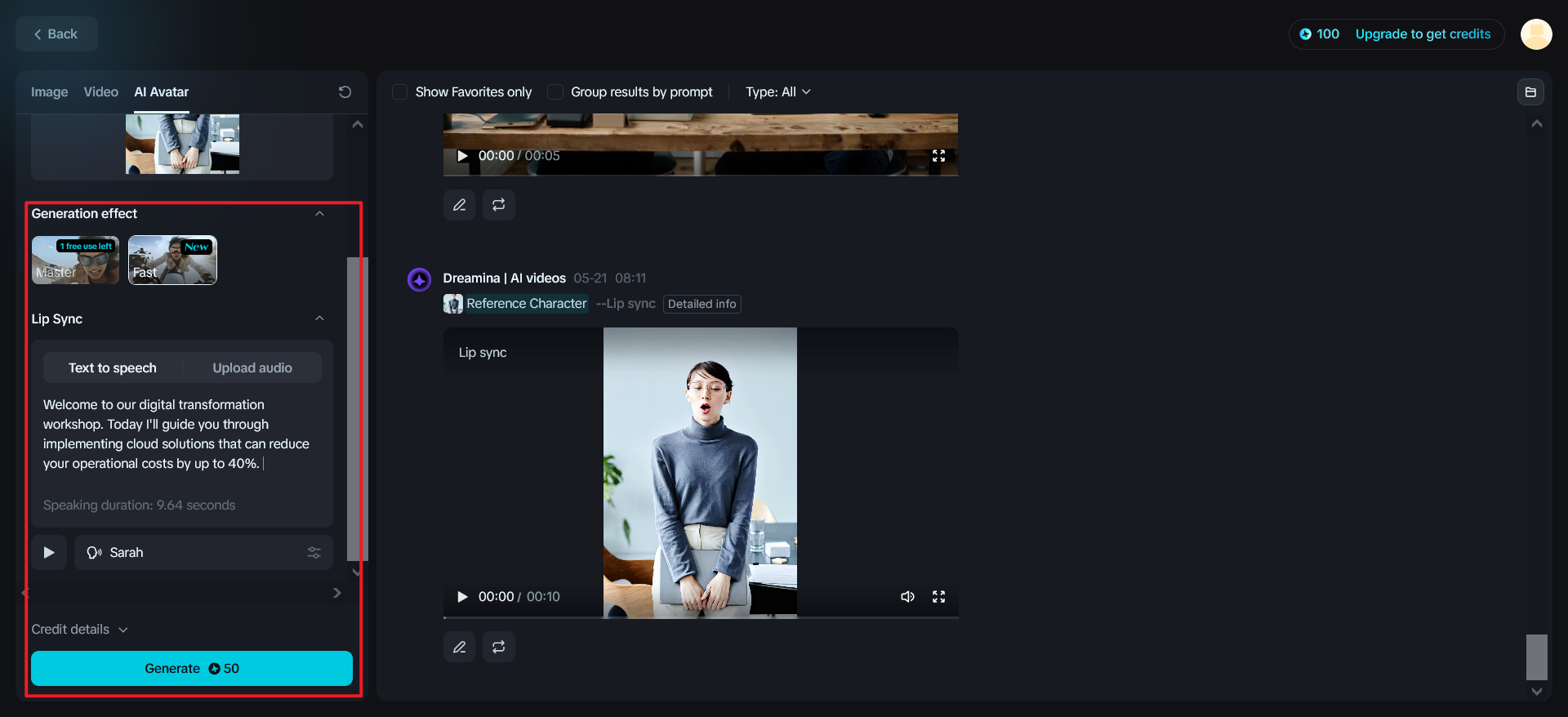
Task: Click the reset refresh icon in AI Avatar panel
Action: tap(345, 92)
